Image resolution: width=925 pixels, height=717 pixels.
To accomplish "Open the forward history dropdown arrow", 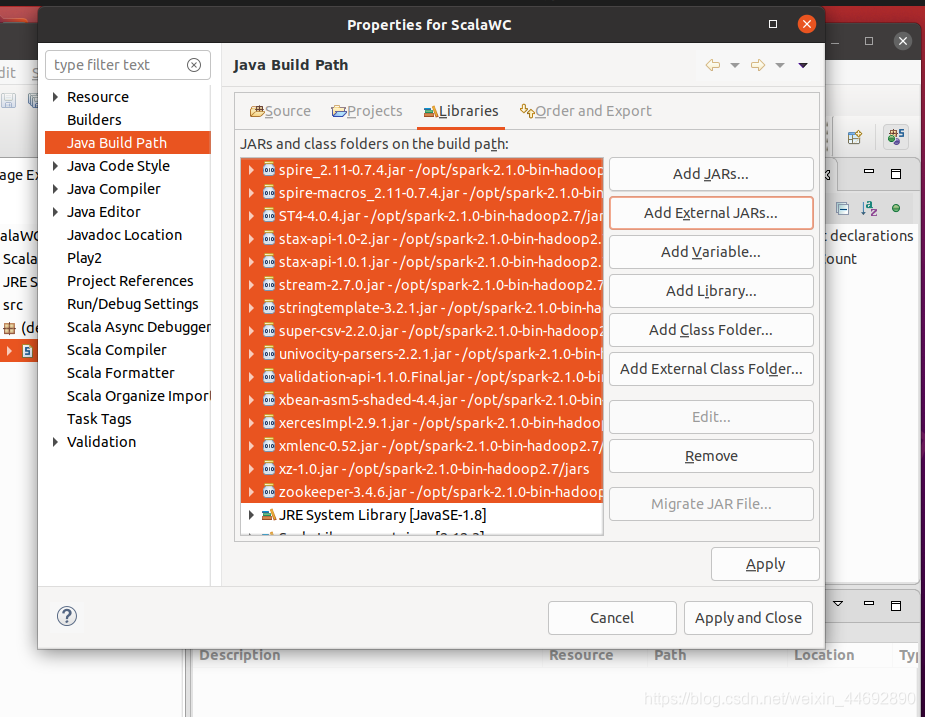I will (x=780, y=66).
